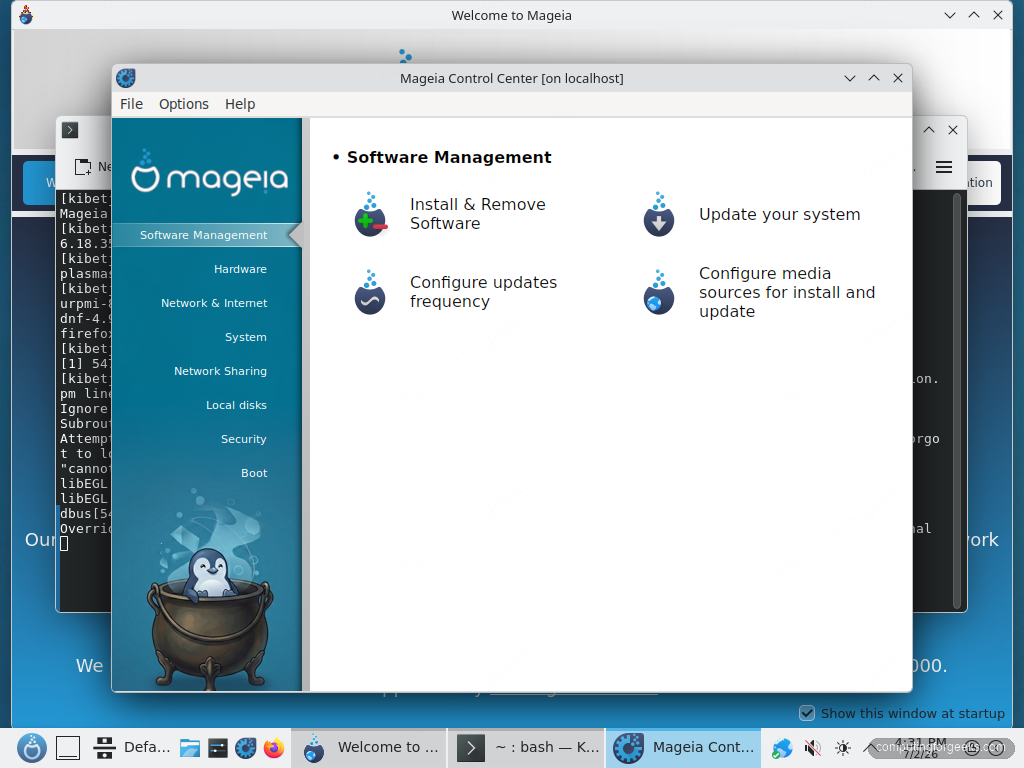This screenshot has height=768, width=1024.
Task: Maximize the Mageia Control Center window
Action: tap(874, 78)
